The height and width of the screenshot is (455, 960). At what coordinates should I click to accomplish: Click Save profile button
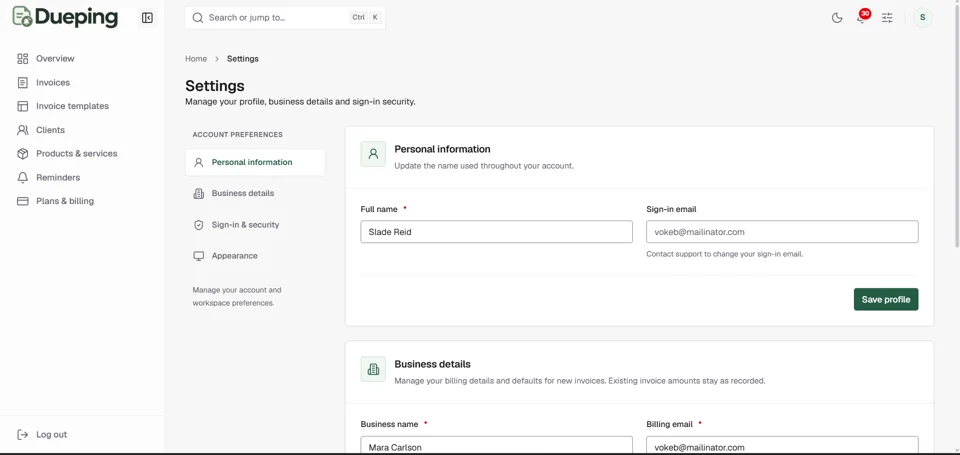click(886, 299)
